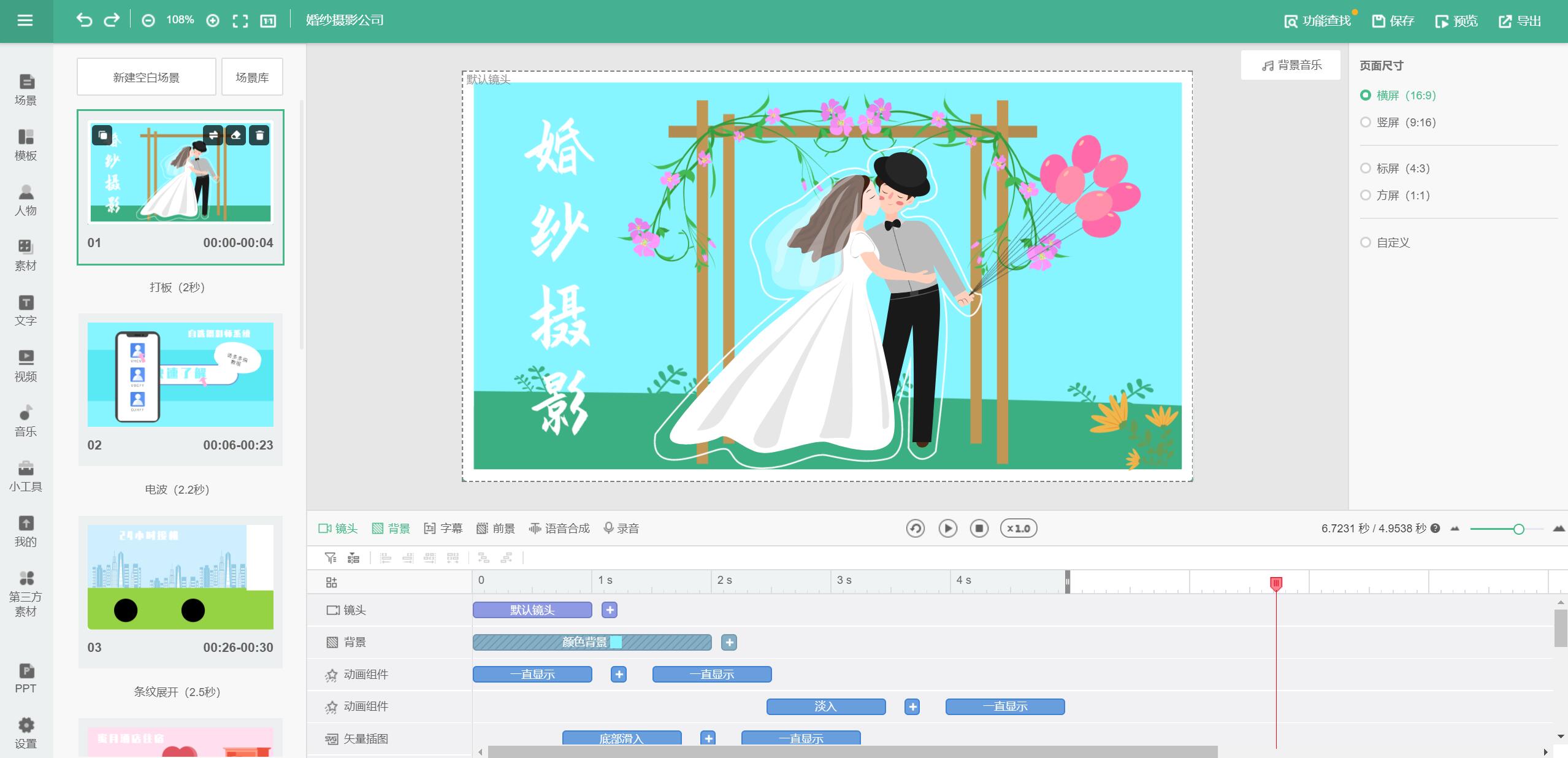
Task: Click 功能查找 in top bar
Action: [1317, 21]
